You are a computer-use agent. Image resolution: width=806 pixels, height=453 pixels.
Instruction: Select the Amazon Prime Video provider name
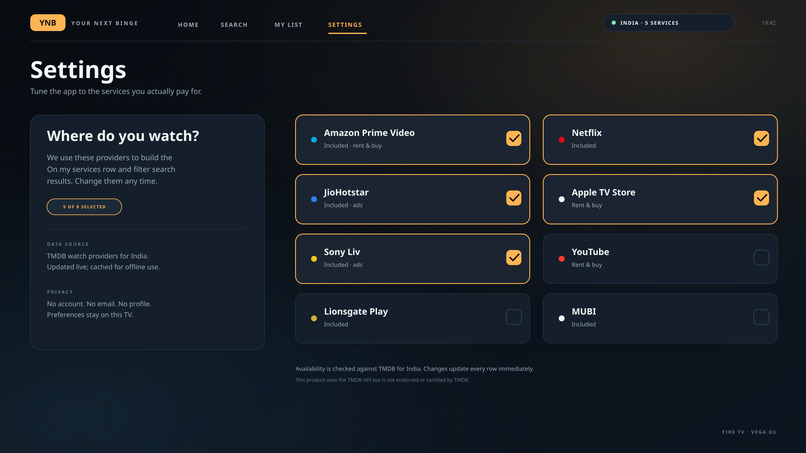369,133
